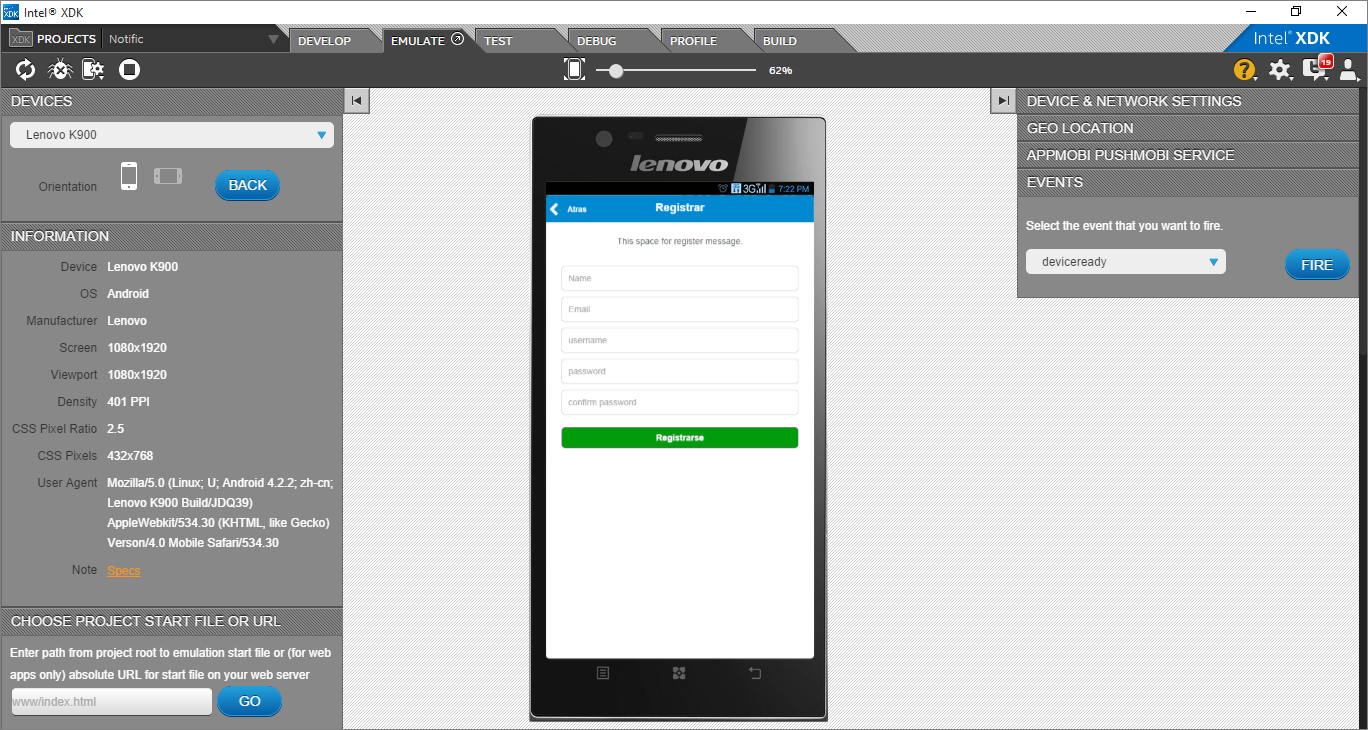Click the CSS Pixel Ratio 2.5 value

point(115,429)
